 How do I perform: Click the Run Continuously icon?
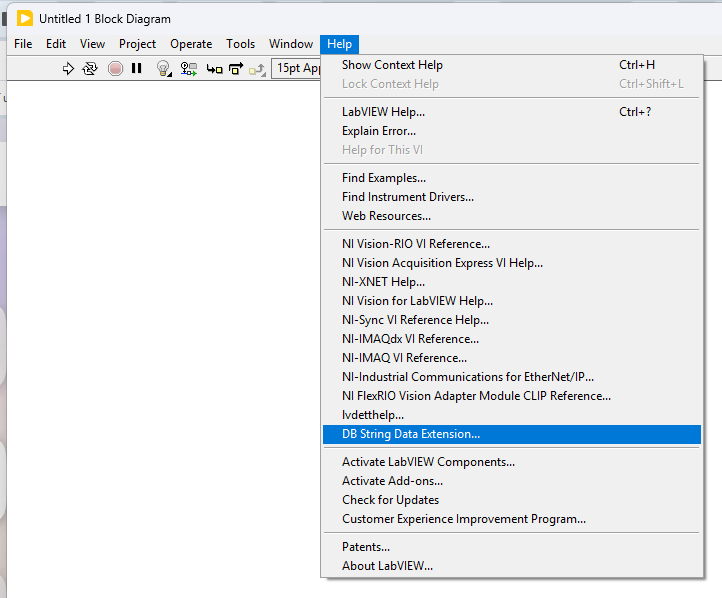90,69
